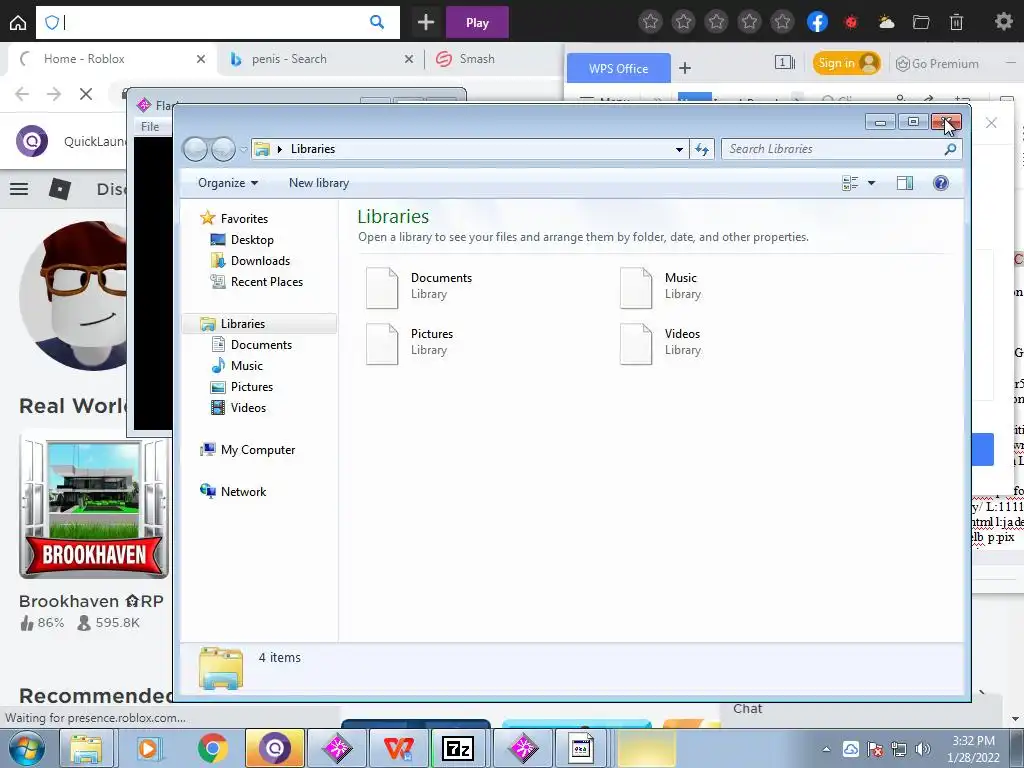Open the volume speaker tray icon

coord(923,749)
